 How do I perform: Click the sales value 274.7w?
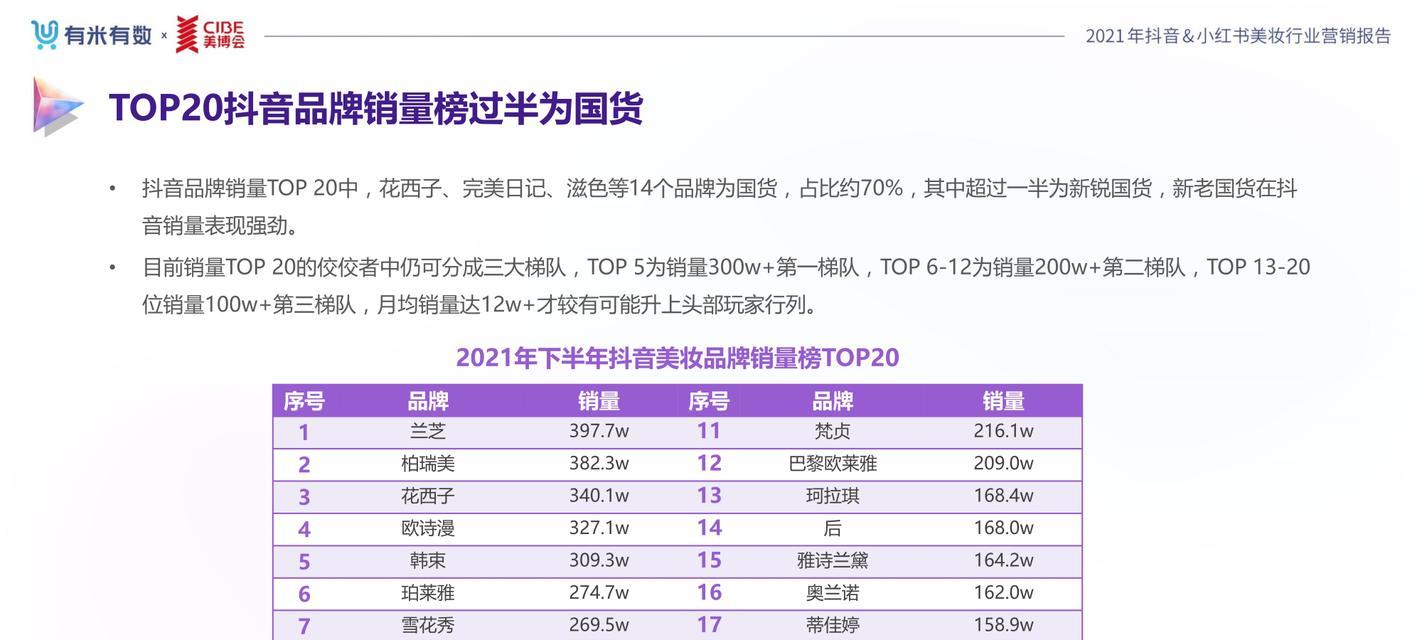tap(599, 592)
